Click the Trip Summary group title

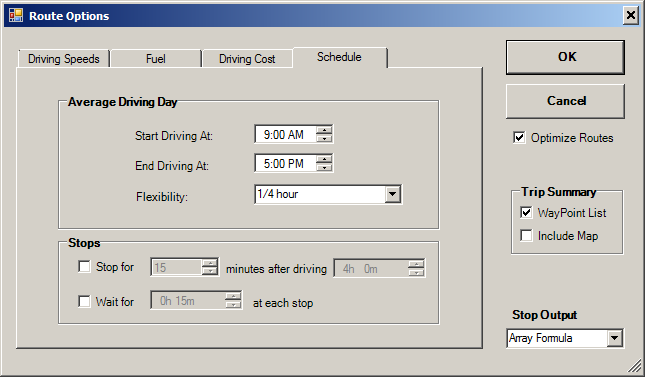(559, 192)
